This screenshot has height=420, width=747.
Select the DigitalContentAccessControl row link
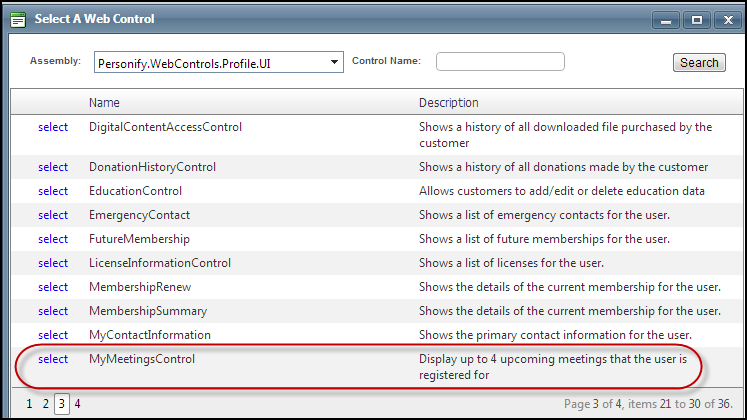[x=53, y=127]
